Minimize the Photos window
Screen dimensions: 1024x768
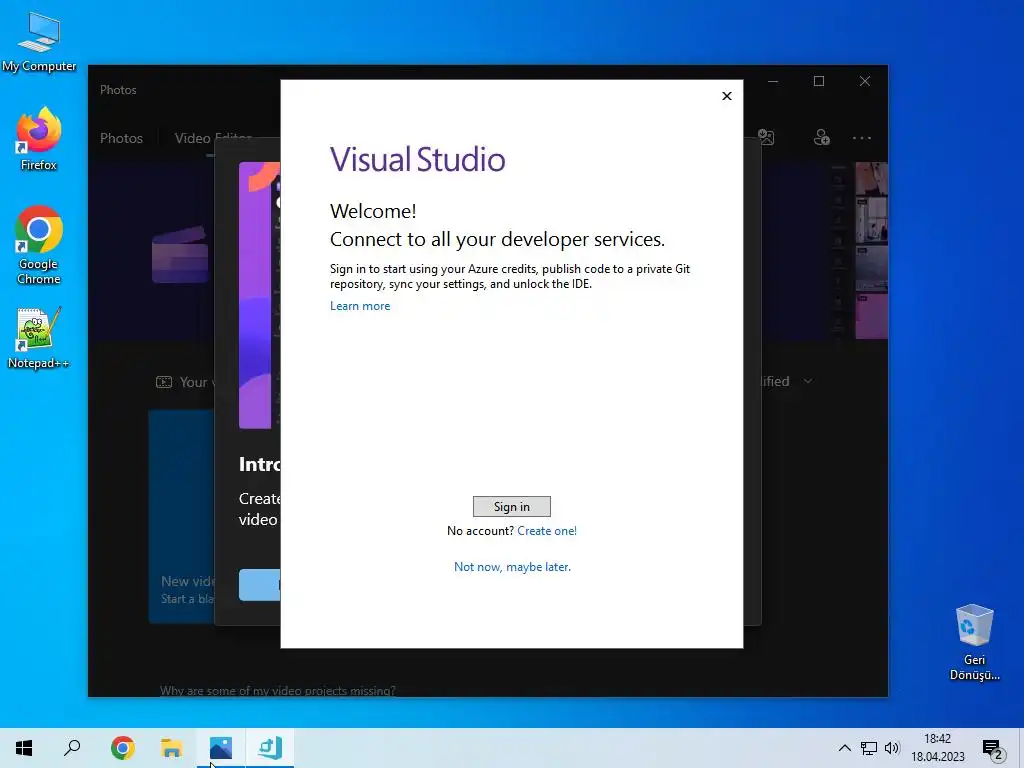(773, 81)
